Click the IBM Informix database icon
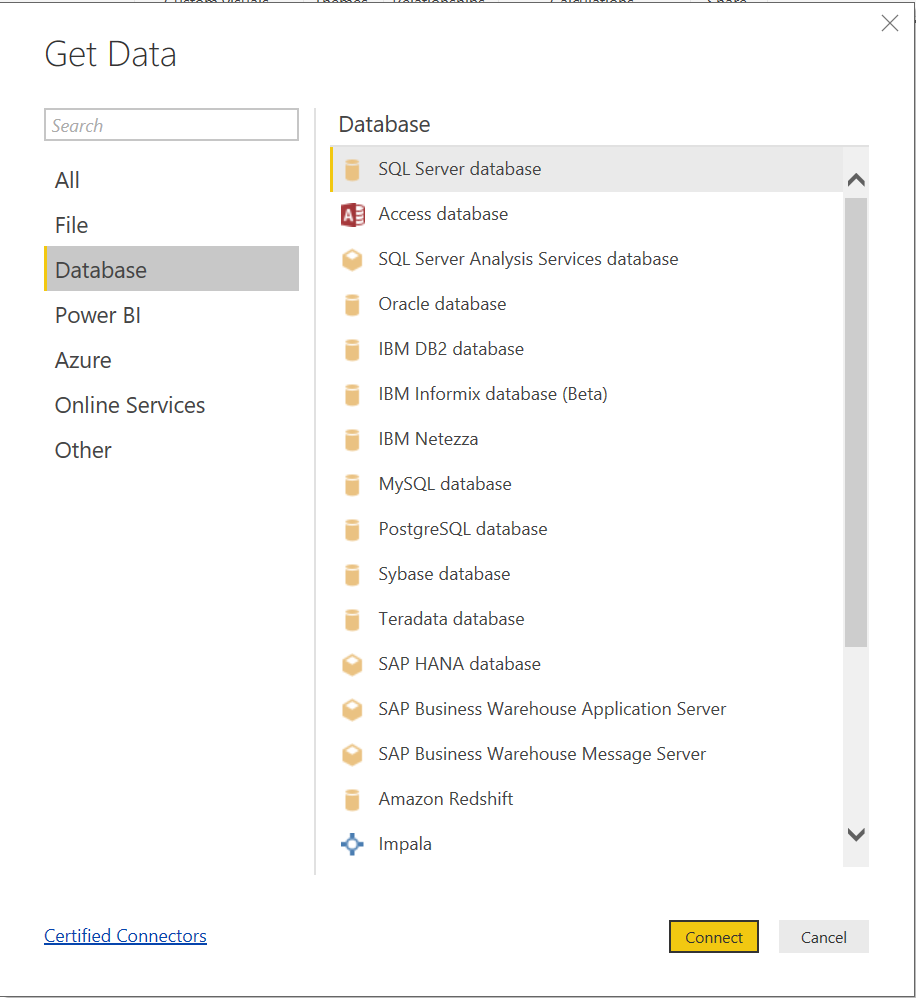The image size is (916, 998). [352, 395]
